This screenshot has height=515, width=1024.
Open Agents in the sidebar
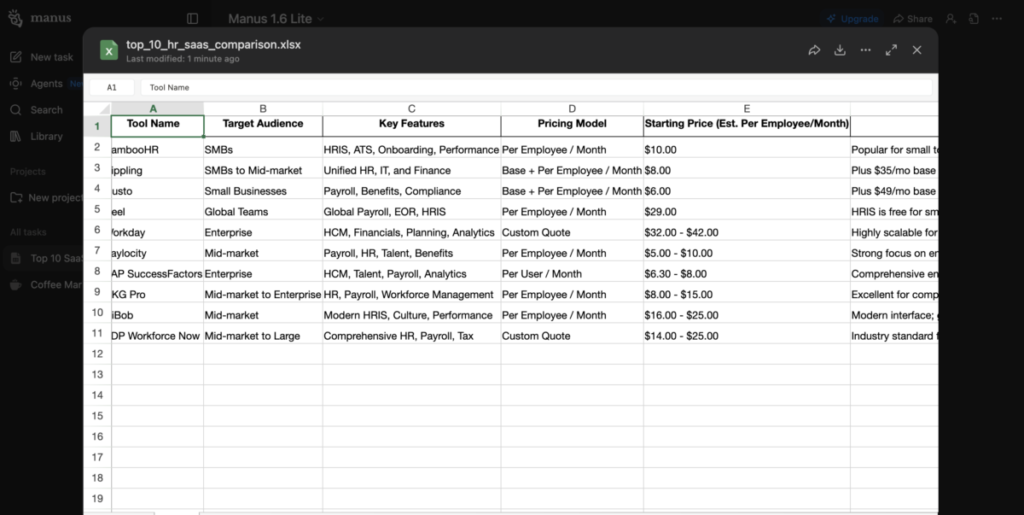tap(45, 84)
